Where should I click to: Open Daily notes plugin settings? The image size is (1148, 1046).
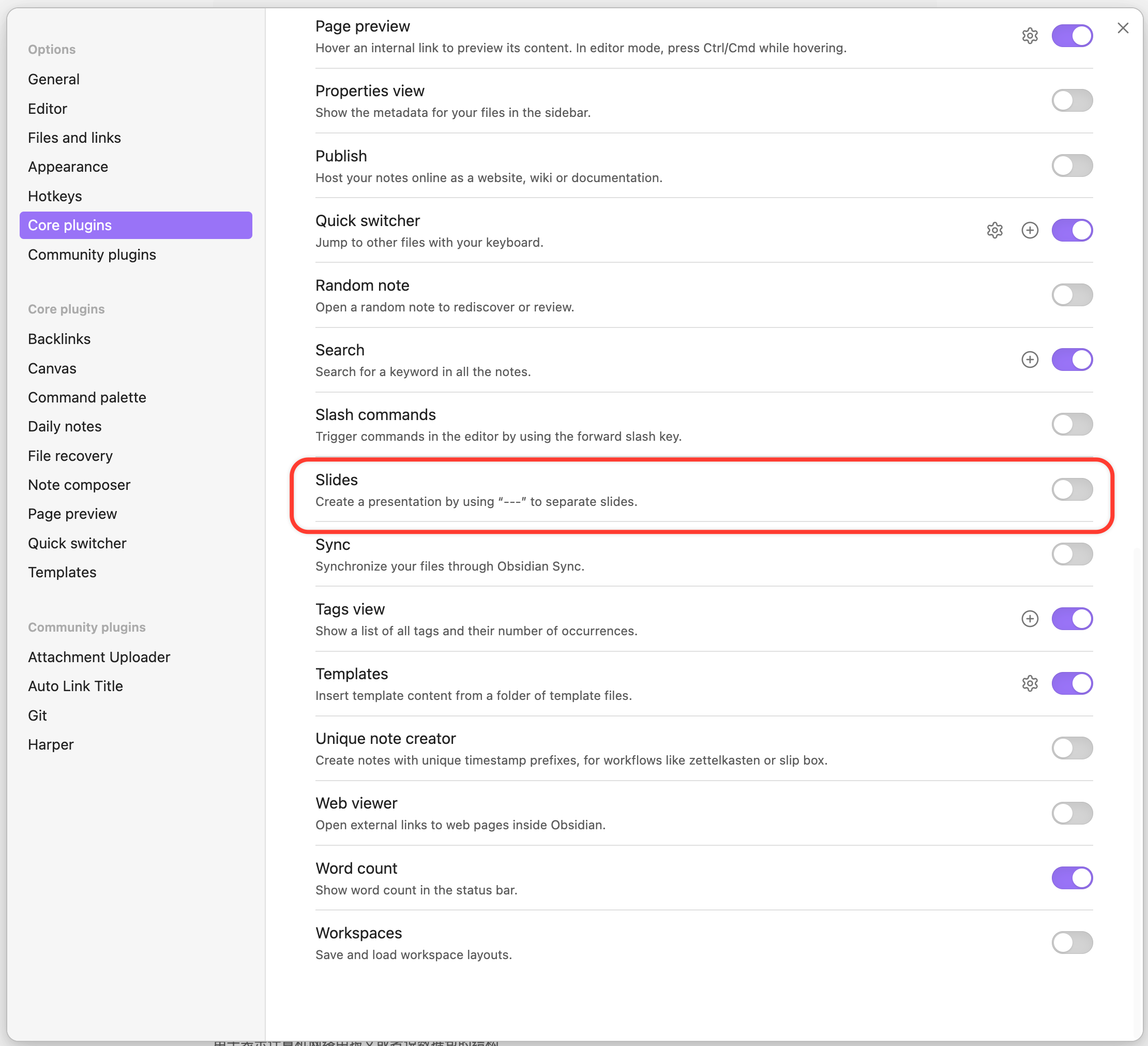(64, 427)
